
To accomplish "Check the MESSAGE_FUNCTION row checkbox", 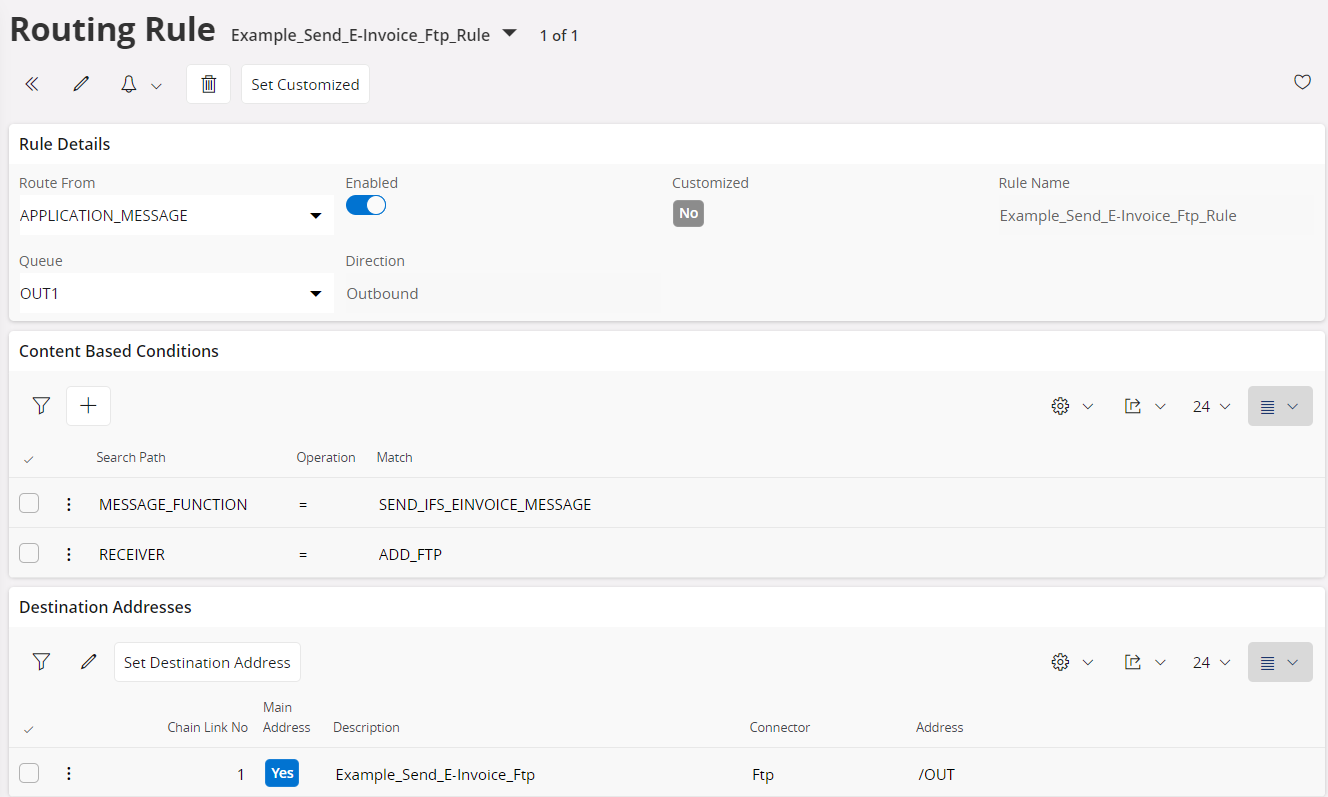I will point(29,503).
